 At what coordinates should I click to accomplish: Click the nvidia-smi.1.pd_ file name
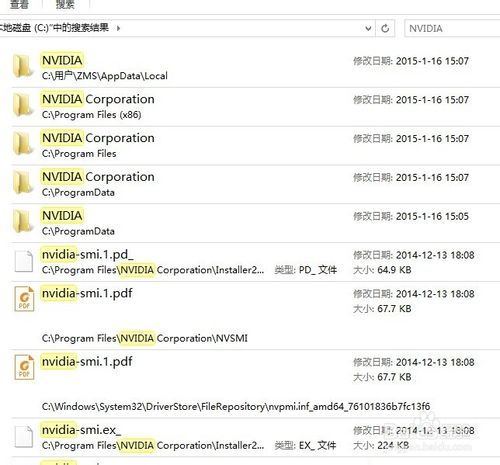[x=87, y=254]
